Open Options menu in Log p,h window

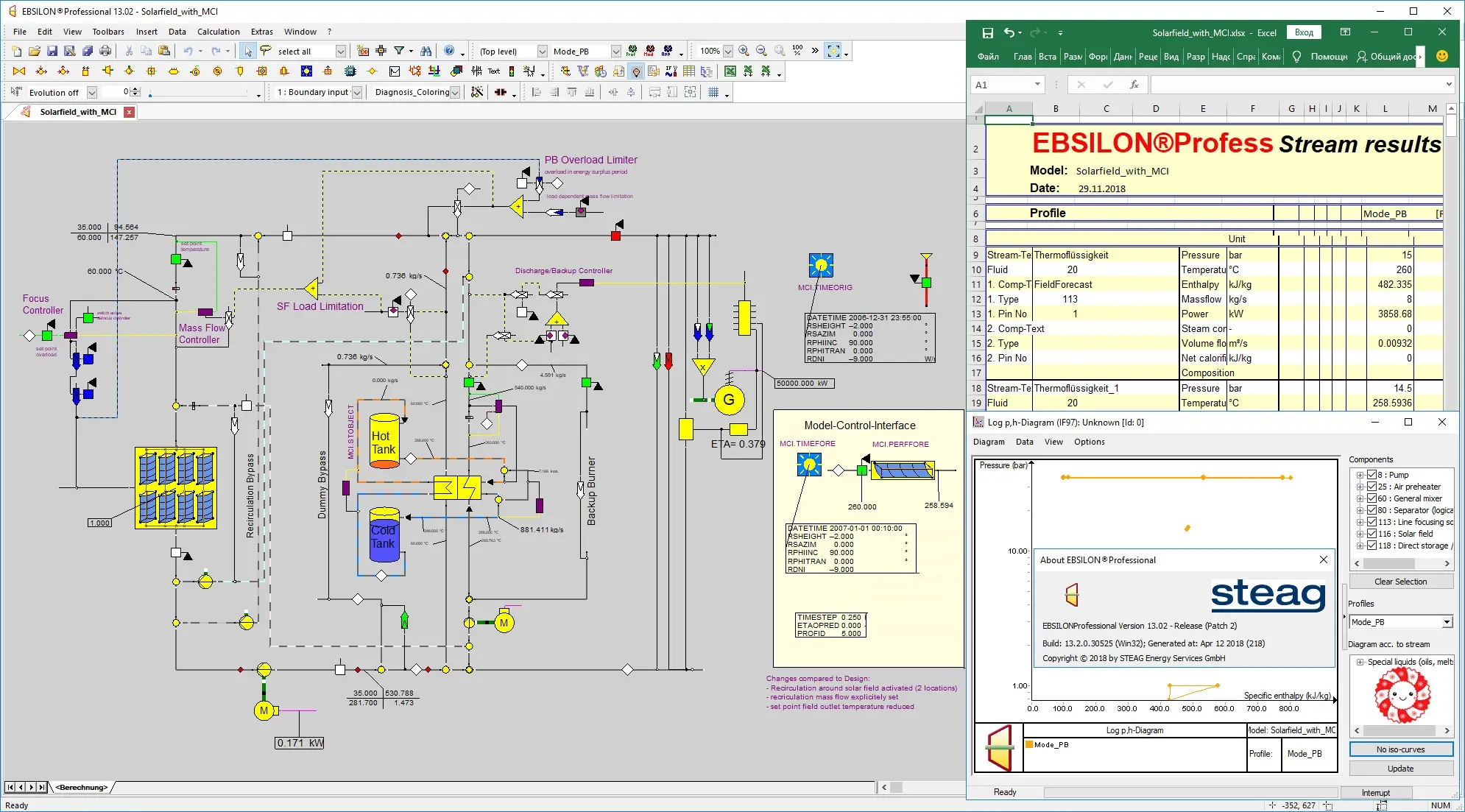point(1089,442)
